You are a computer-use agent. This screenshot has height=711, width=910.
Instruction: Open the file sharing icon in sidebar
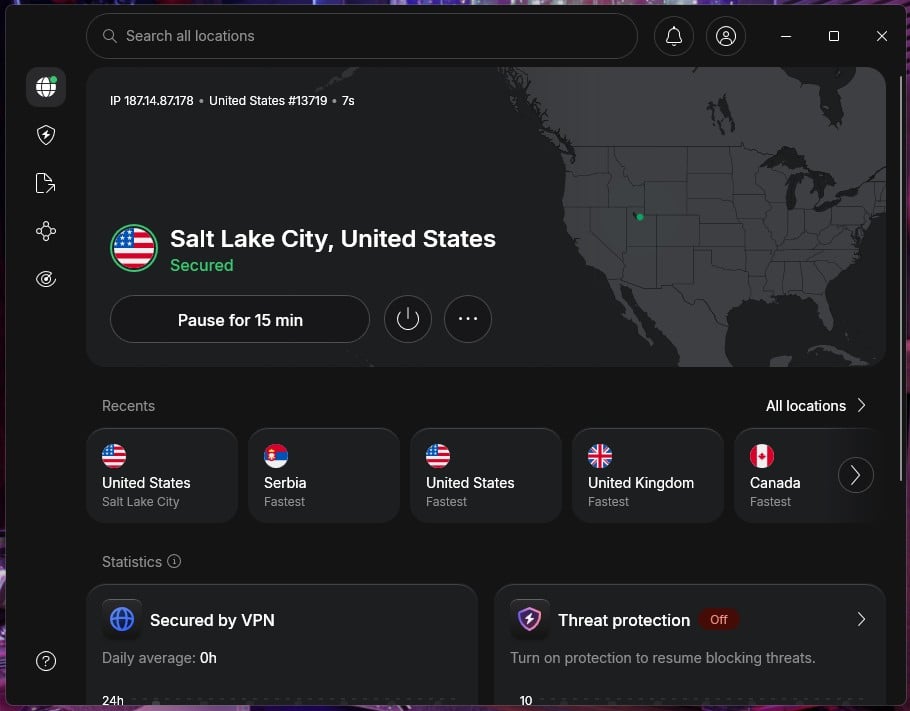[x=46, y=183]
